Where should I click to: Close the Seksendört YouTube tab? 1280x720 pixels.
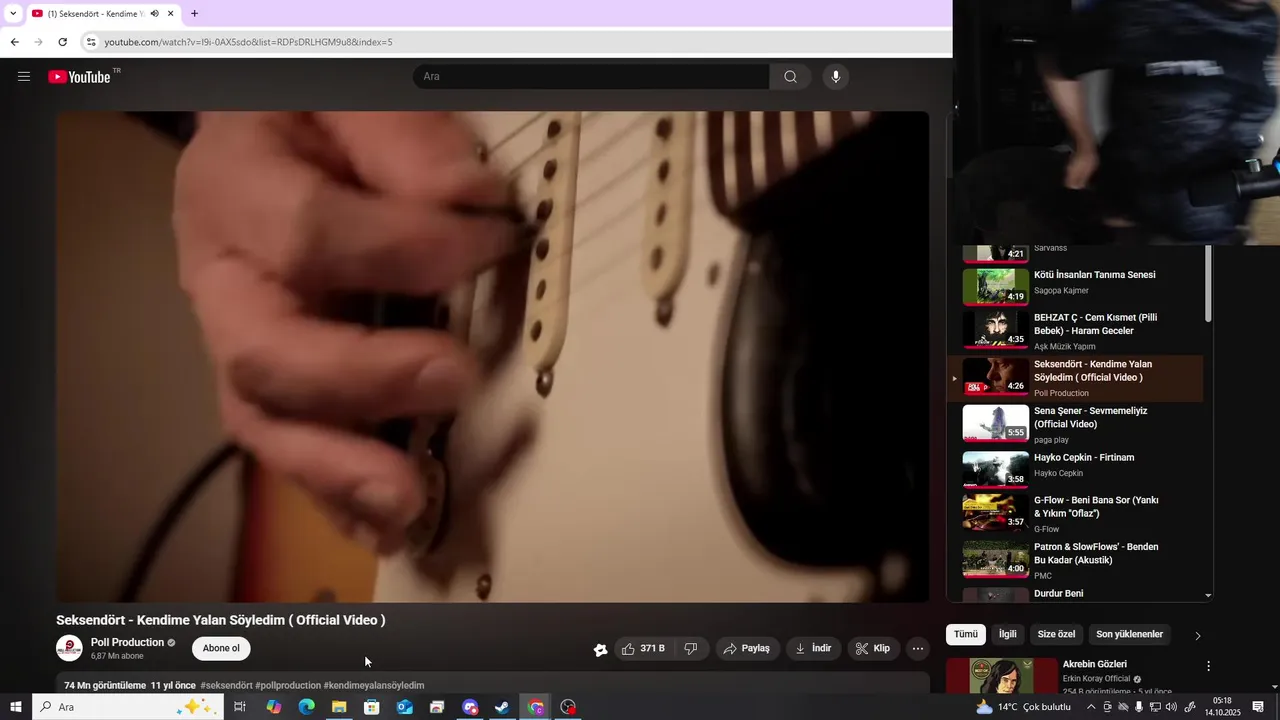point(171,14)
